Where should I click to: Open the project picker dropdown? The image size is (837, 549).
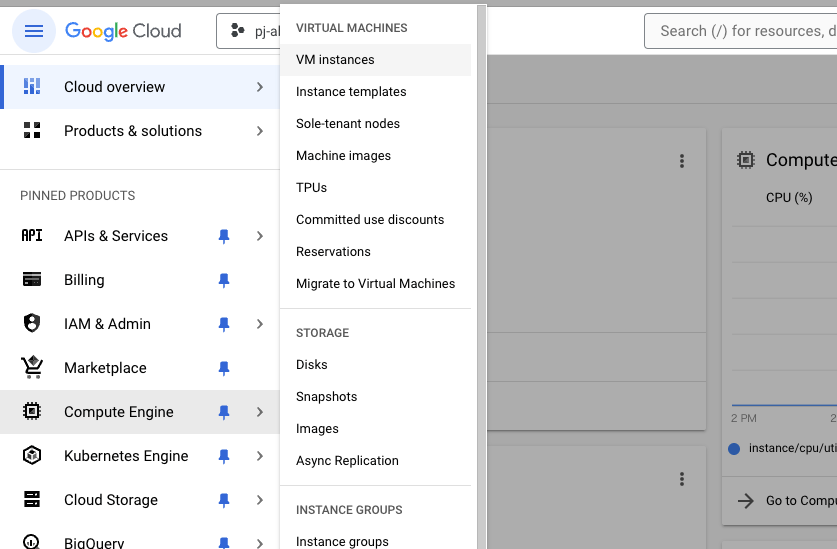(x=248, y=31)
